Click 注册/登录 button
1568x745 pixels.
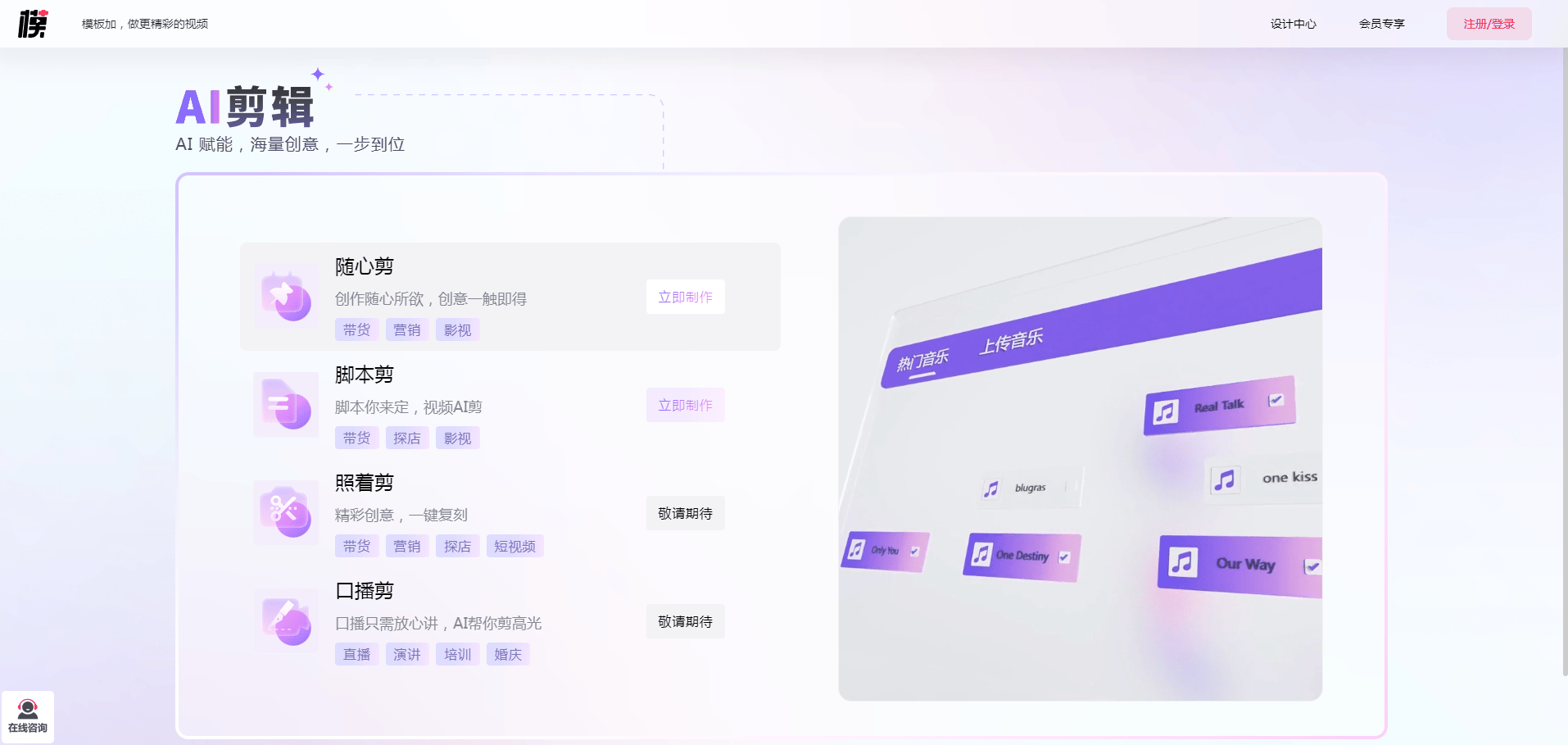point(1489,24)
